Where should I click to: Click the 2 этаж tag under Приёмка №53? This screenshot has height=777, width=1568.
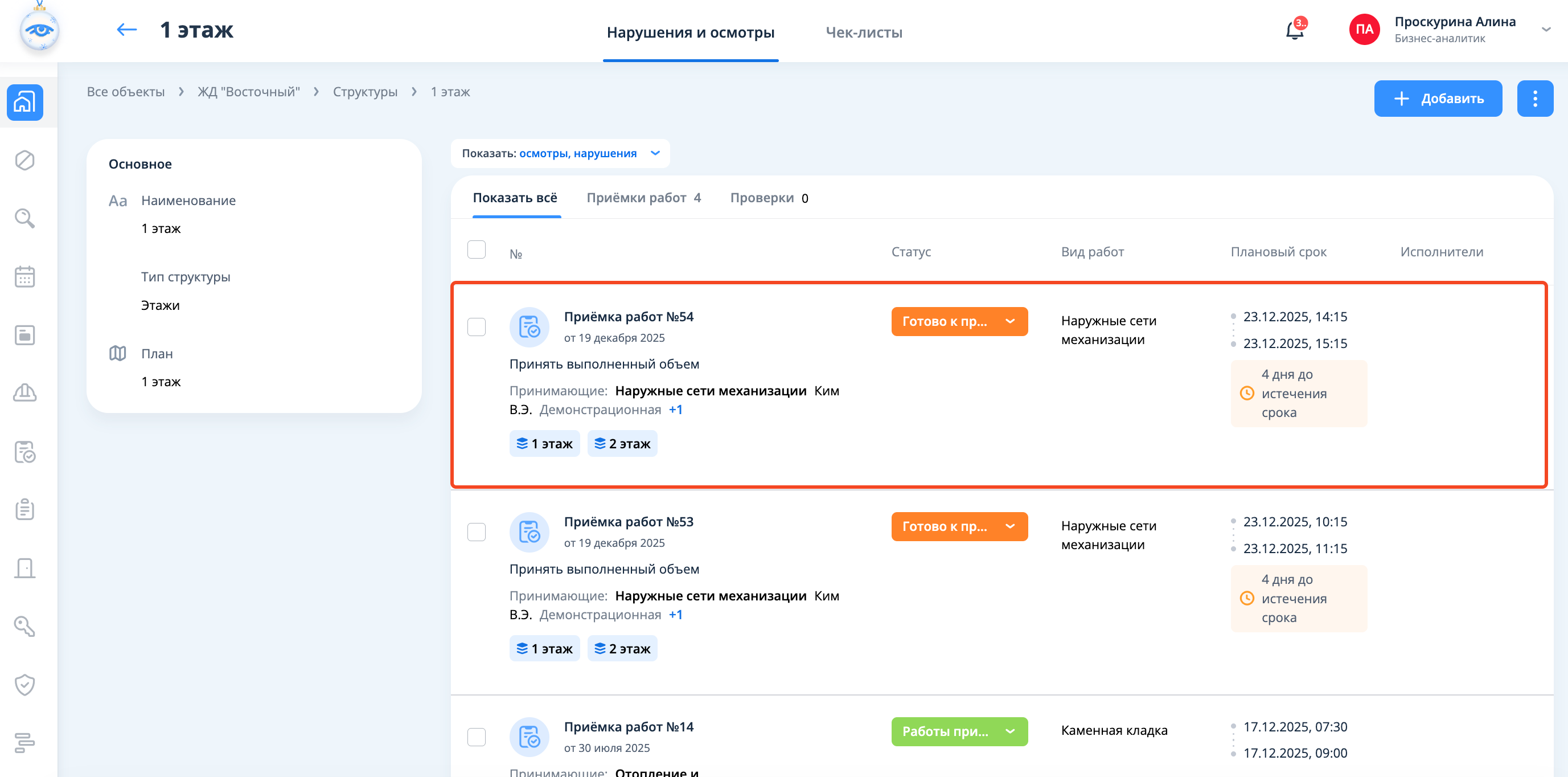(x=622, y=648)
